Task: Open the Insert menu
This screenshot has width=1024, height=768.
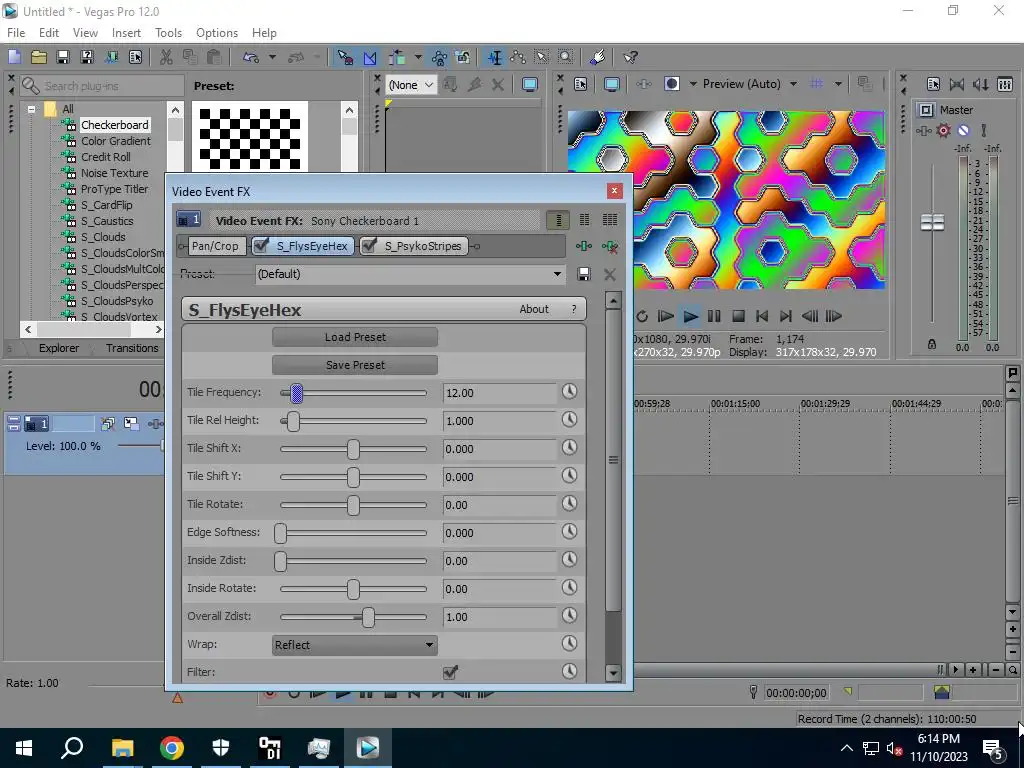Action: 126,33
